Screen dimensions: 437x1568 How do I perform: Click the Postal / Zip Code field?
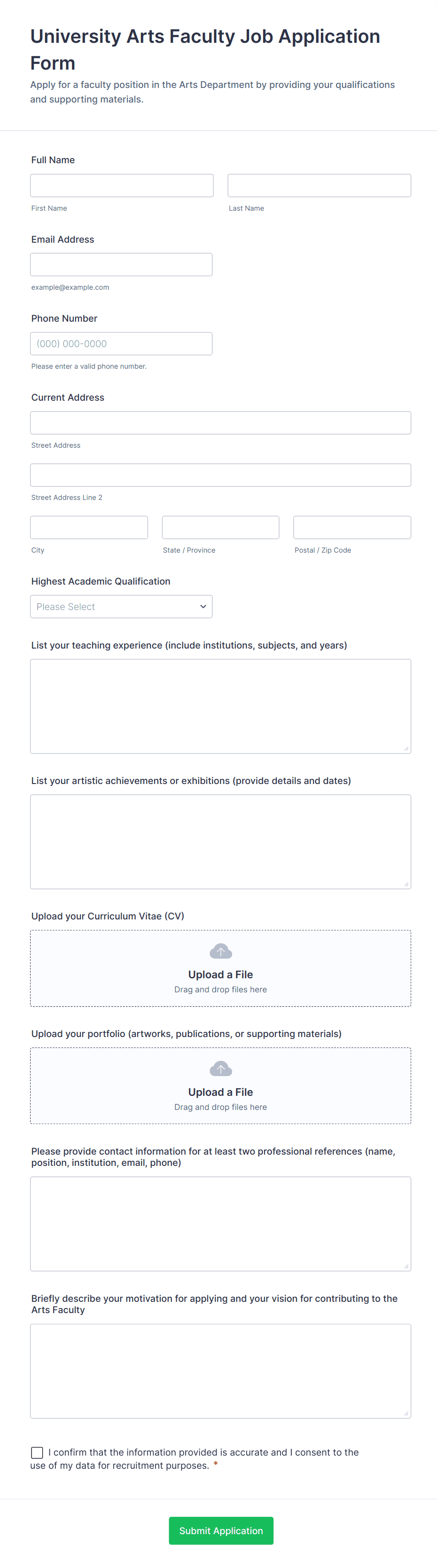pos(352,527)
